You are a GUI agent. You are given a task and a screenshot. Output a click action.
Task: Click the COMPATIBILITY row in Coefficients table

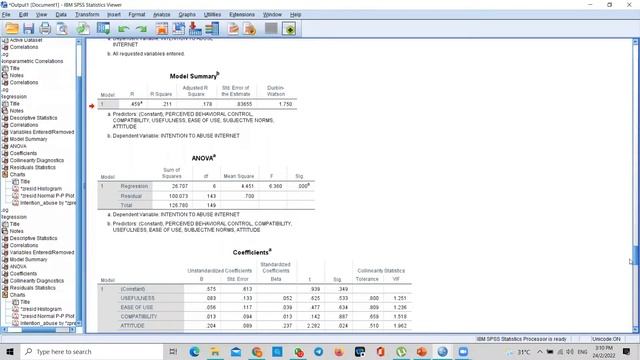coord(139,316)
